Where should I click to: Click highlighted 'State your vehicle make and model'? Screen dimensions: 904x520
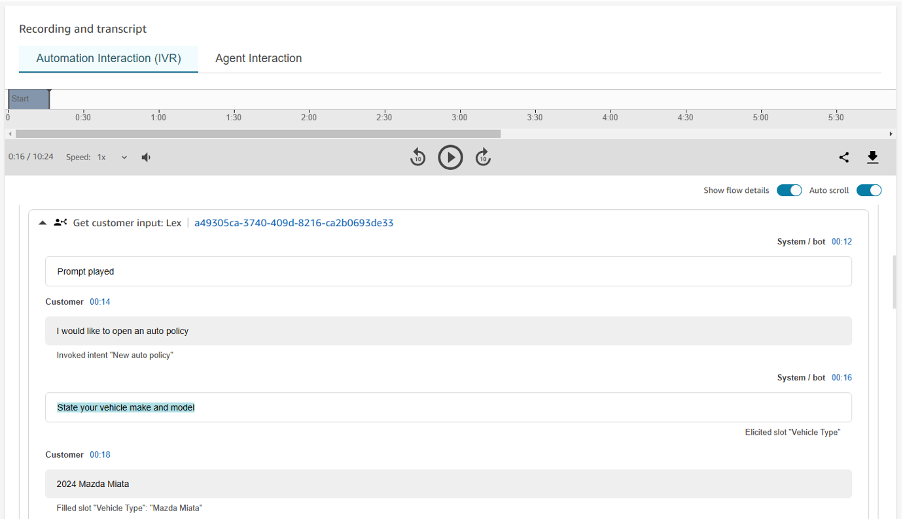[126, 408]
